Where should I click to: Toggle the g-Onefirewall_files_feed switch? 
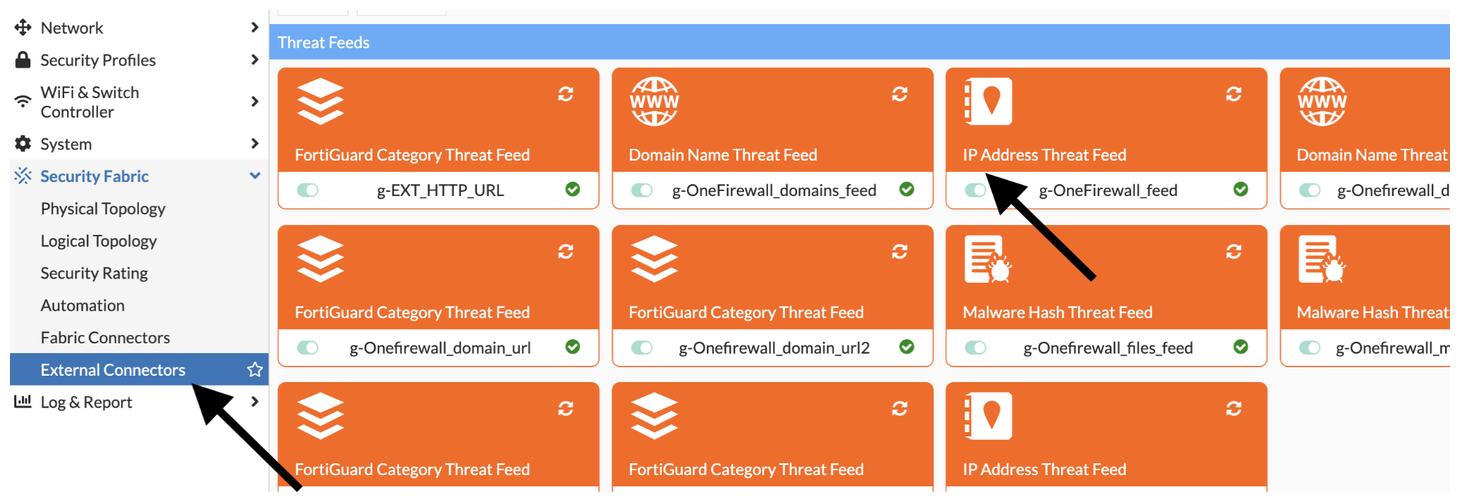point(976,348)
